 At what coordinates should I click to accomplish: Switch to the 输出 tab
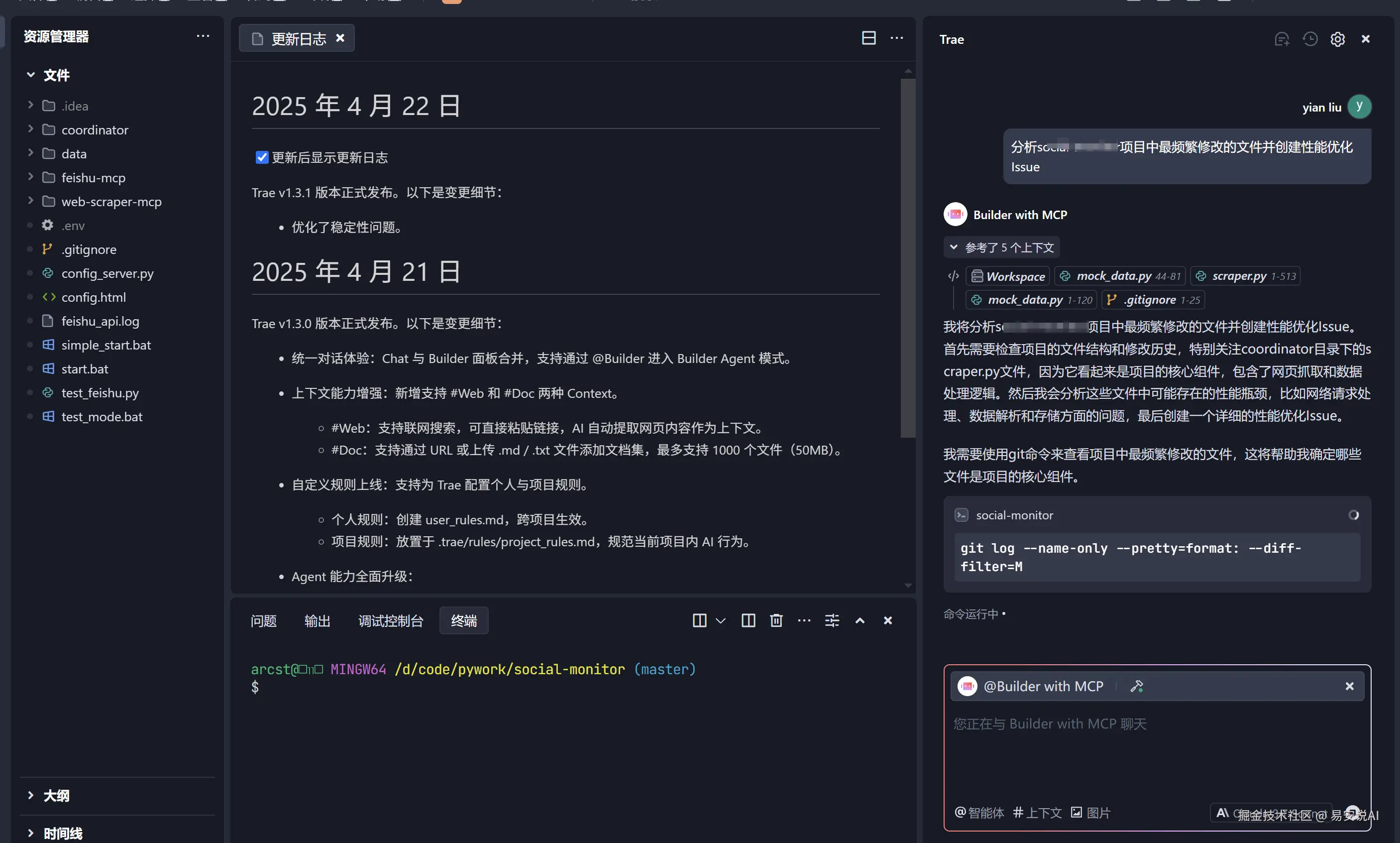pyautogui.click(x=317, y=621)
